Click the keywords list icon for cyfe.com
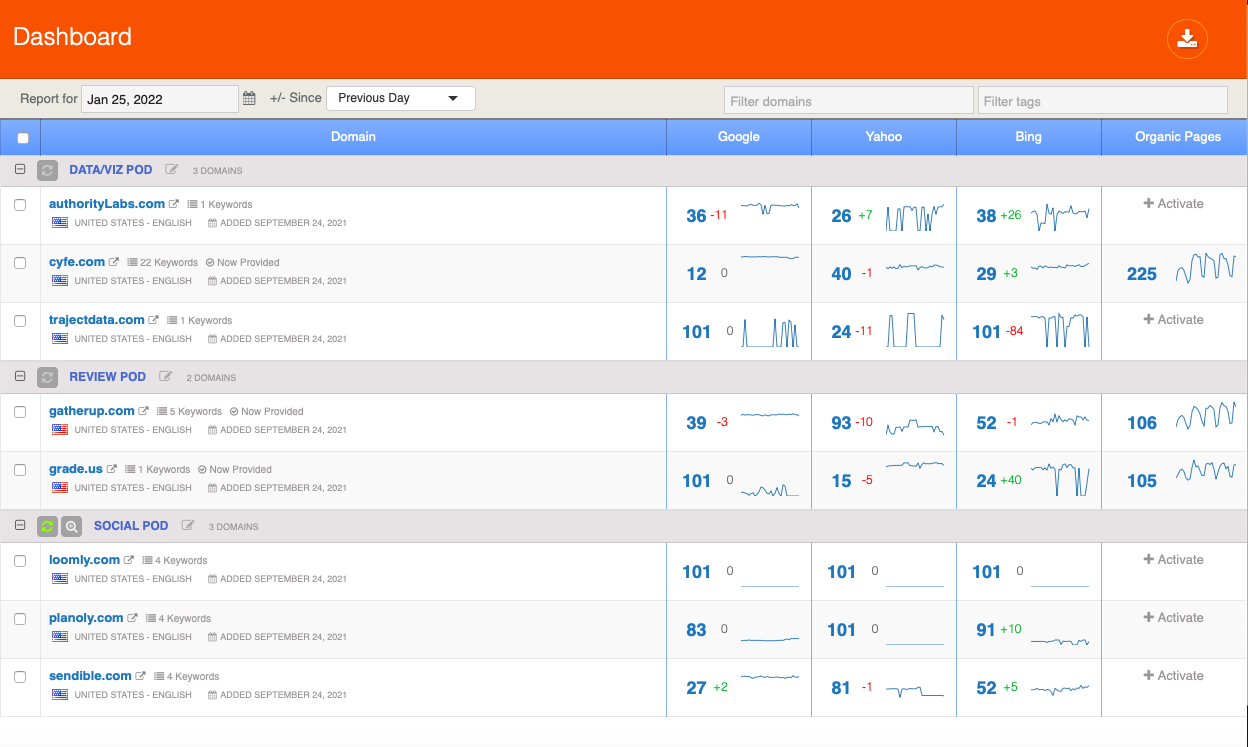The height and width of the screenshot is (747, 1248). (132, 263)
